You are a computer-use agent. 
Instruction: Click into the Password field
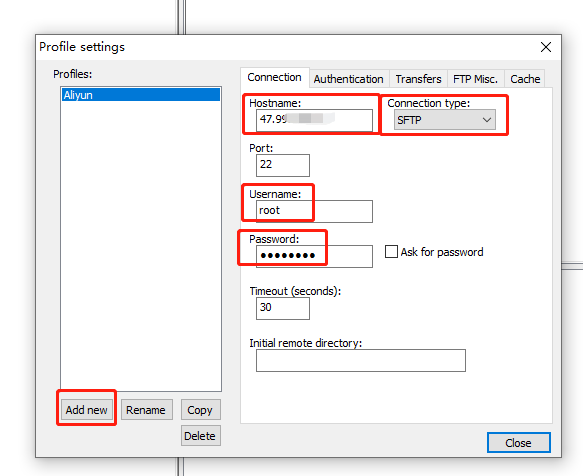pos(314,256)
